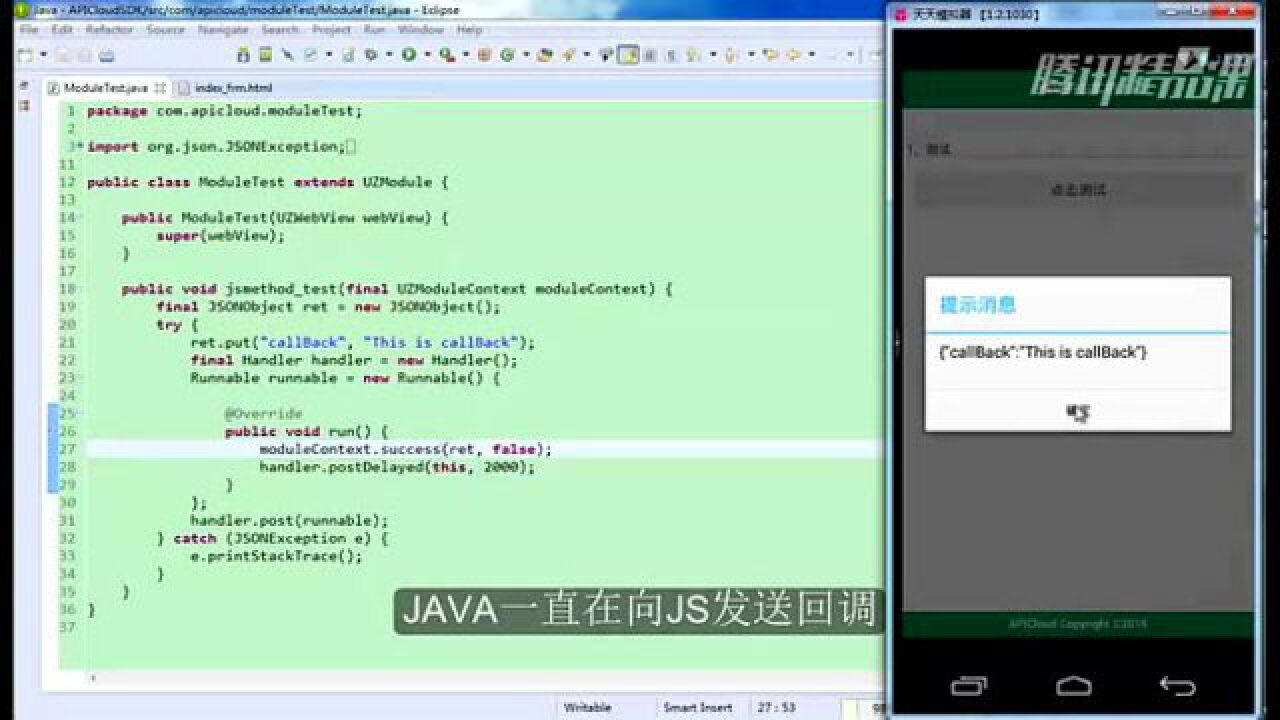Click the 'Writable' status bar field
Screen dimensions: 1280x720
pyautogui.click(x=587, y=707)
